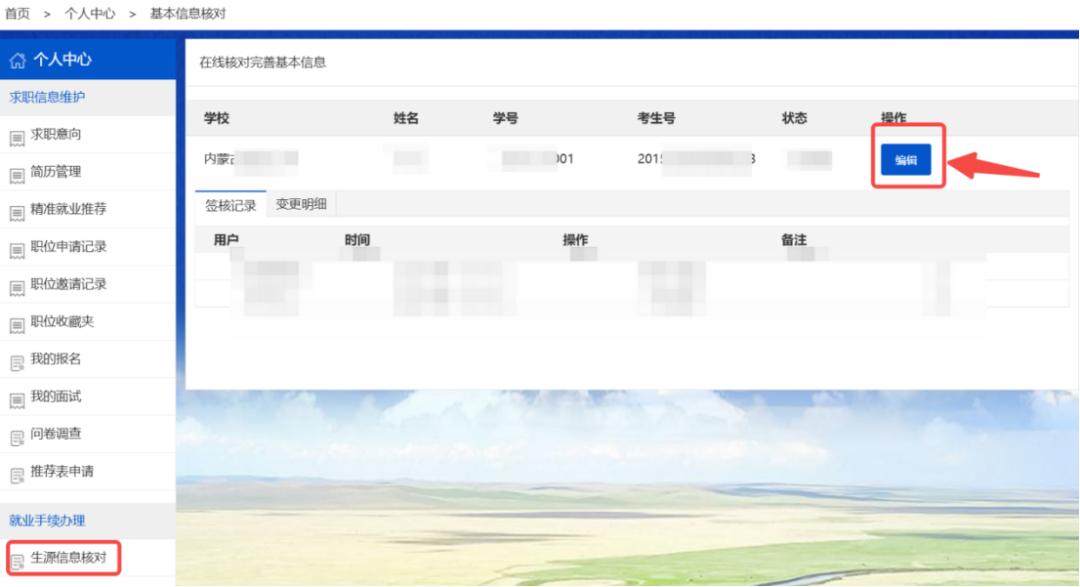Open 个人中心 from the breadcrumb
Screen dimensions: 1080x587
tap(90, 15)
